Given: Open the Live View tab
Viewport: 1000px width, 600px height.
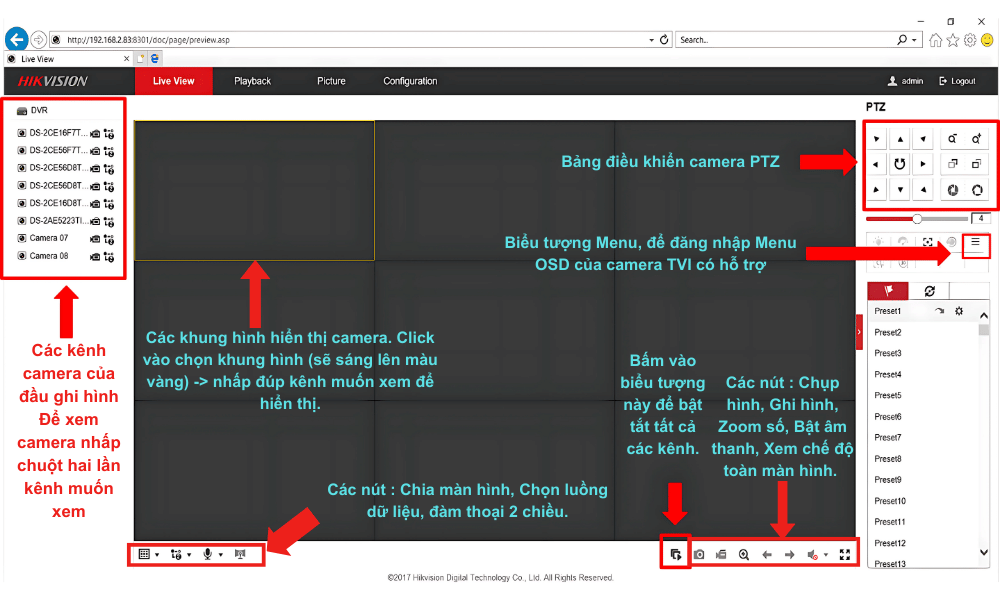Looking at the screenshot, I should [x=173, y=81].
